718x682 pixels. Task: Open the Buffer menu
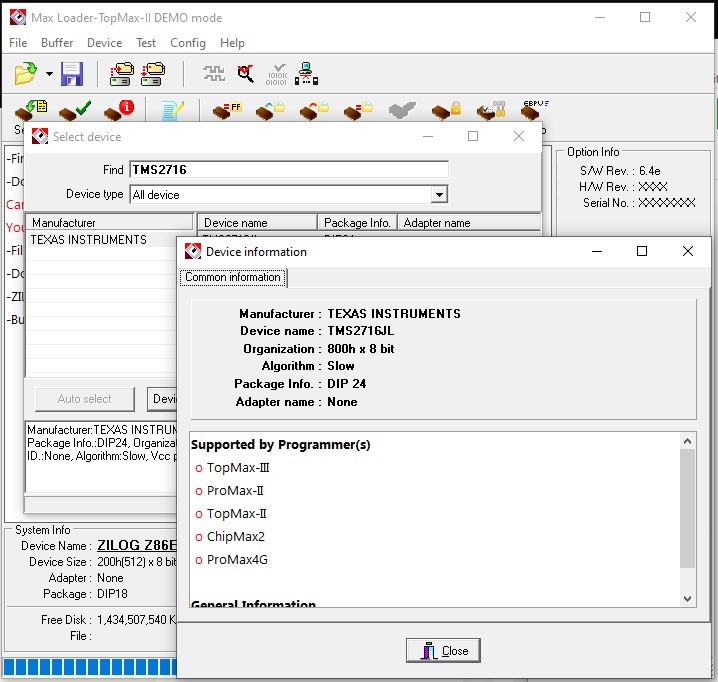[57, 43]
